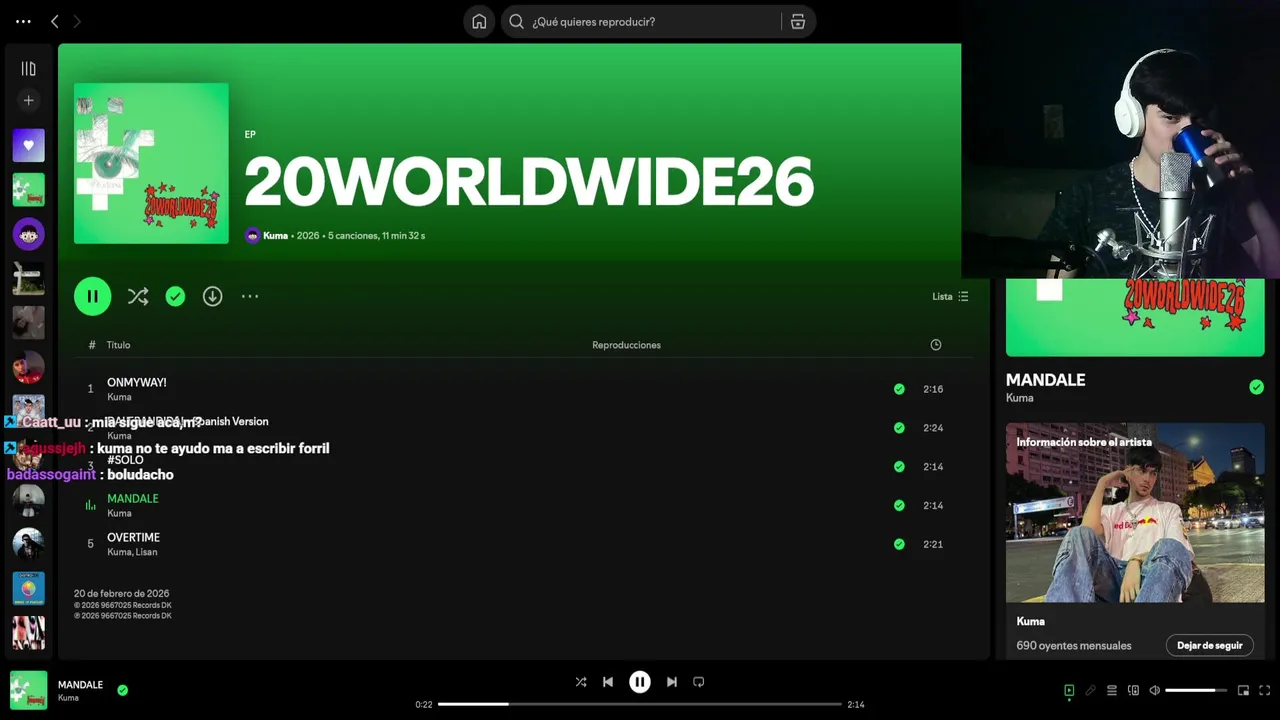Open lyrics with the microphone icon

pos(1090,690)
